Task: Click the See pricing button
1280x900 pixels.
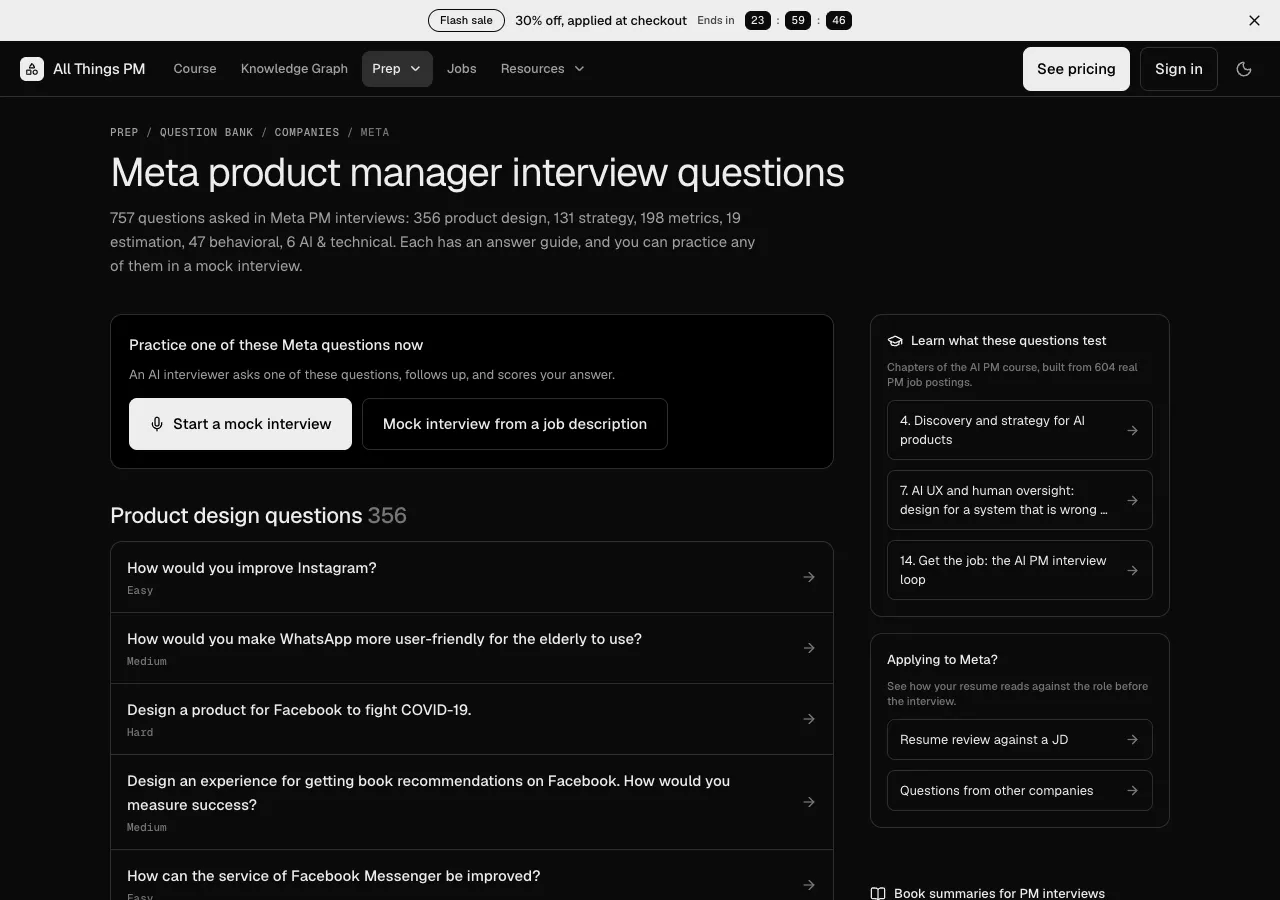Action: click(1076, 69)
